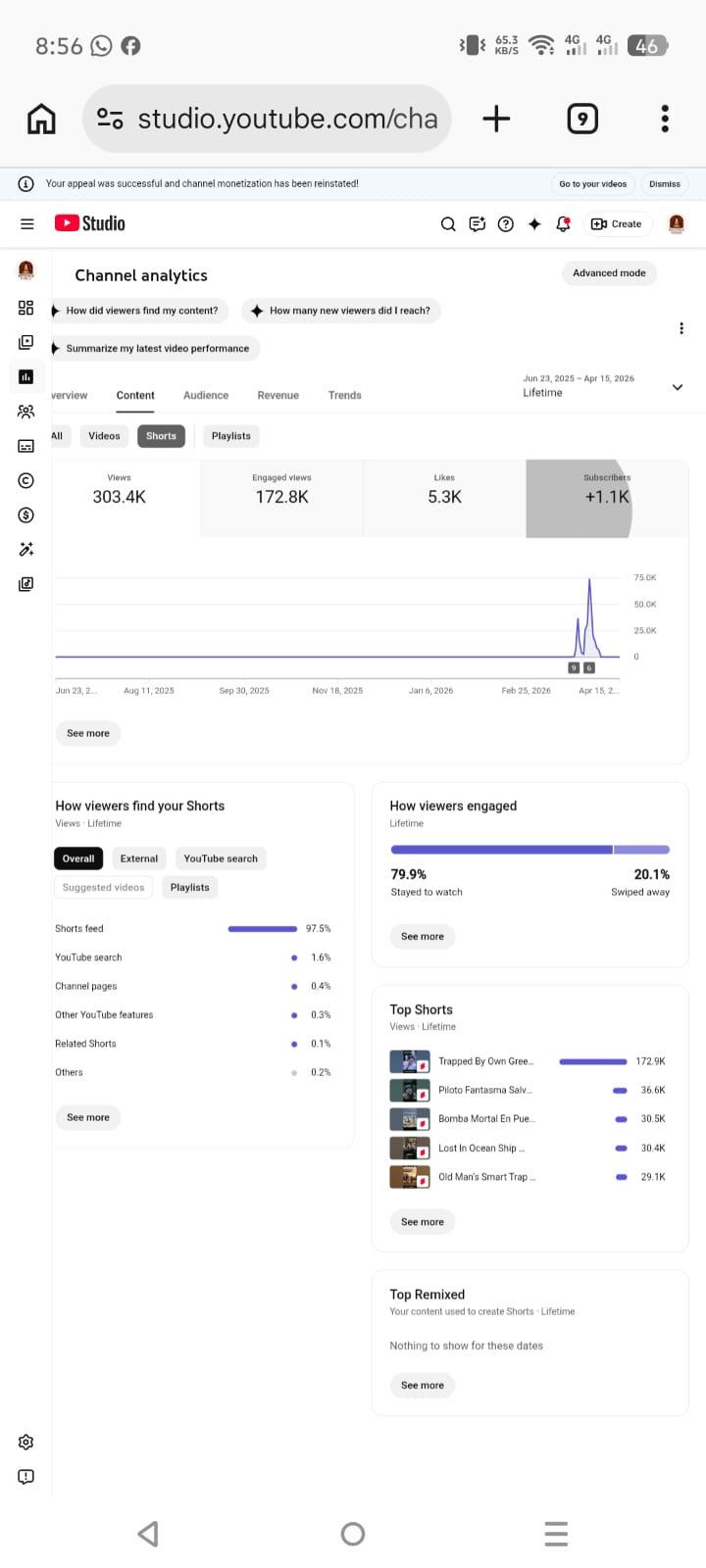Expand the hamburger navigation menu
706x1568 pixels.
27,224
